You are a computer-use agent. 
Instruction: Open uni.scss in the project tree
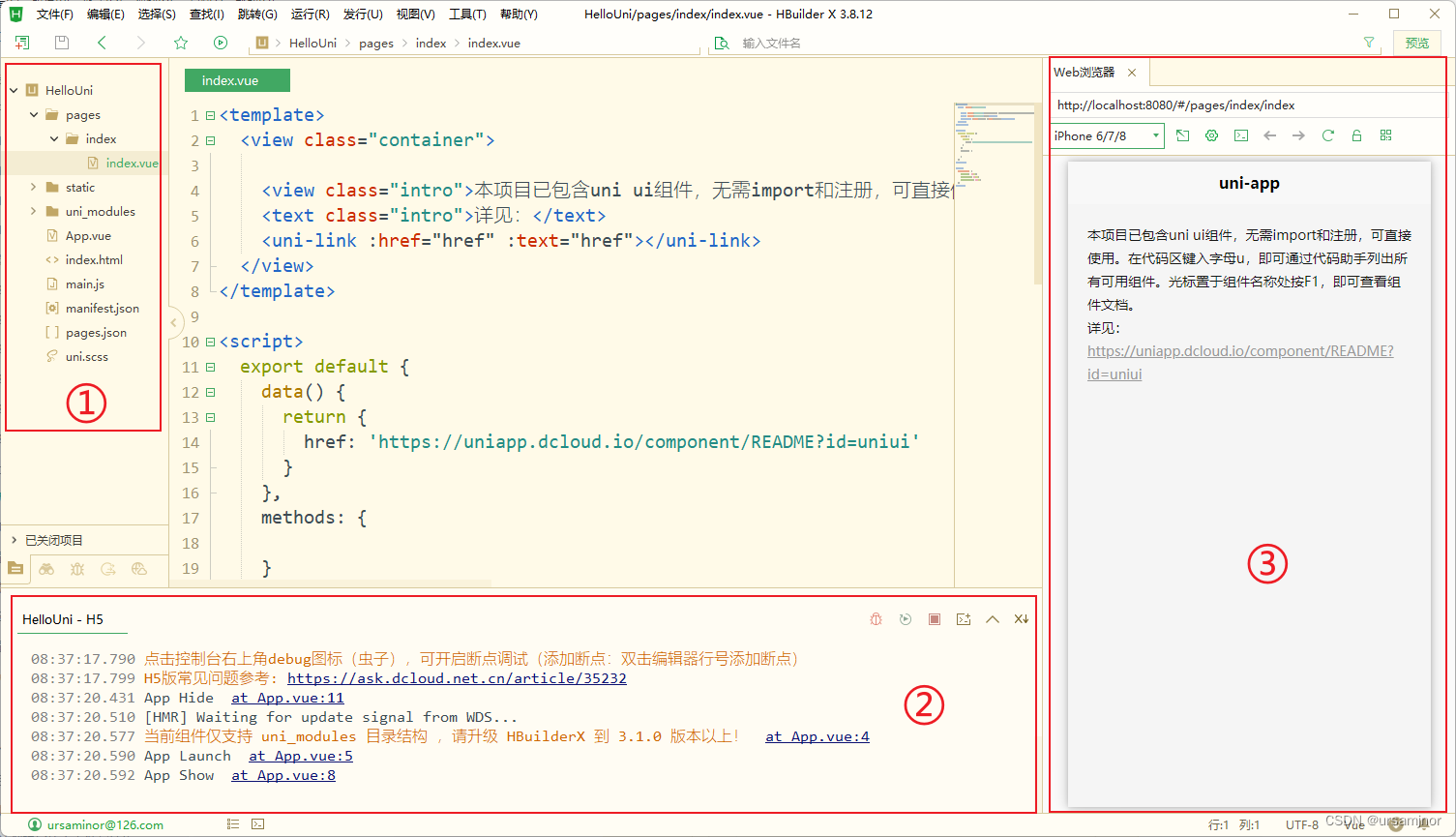pos(87,357)
